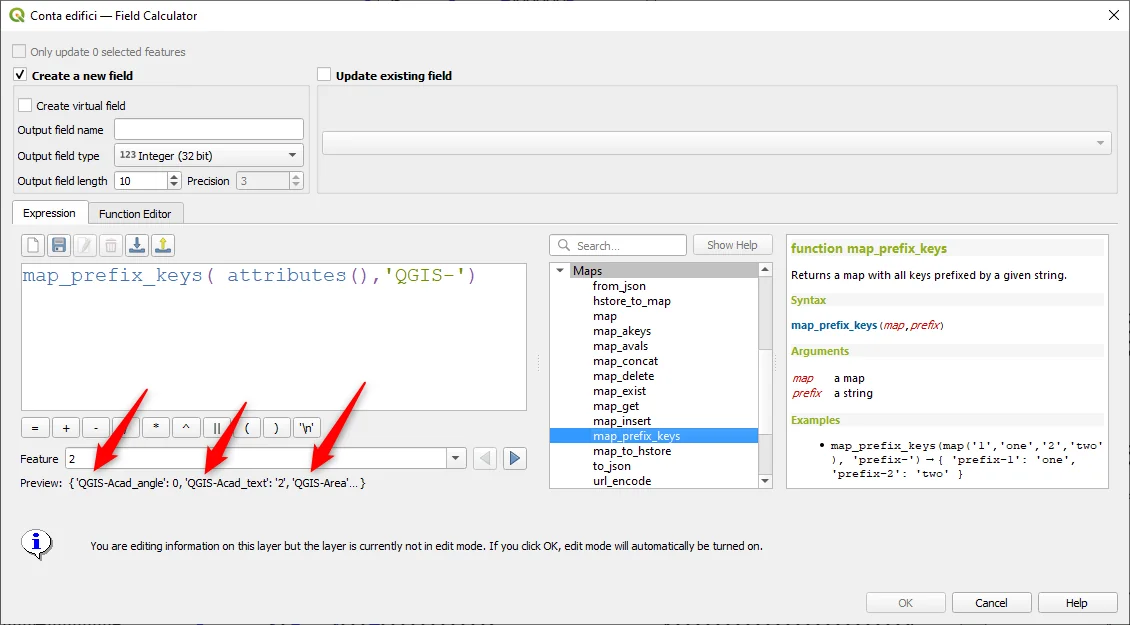This screenshot has width=1130, height=625.
Task: Insert the equals operator button
Action: point(35,427)
